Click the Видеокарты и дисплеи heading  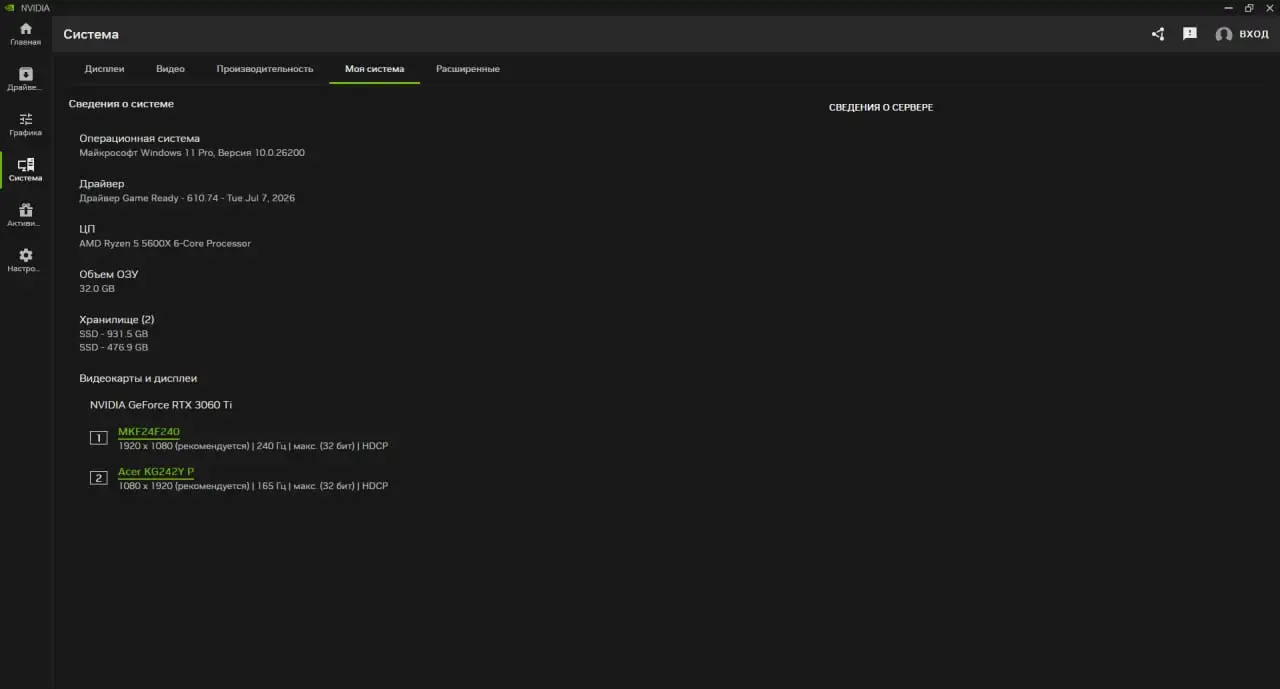point(138,379)
